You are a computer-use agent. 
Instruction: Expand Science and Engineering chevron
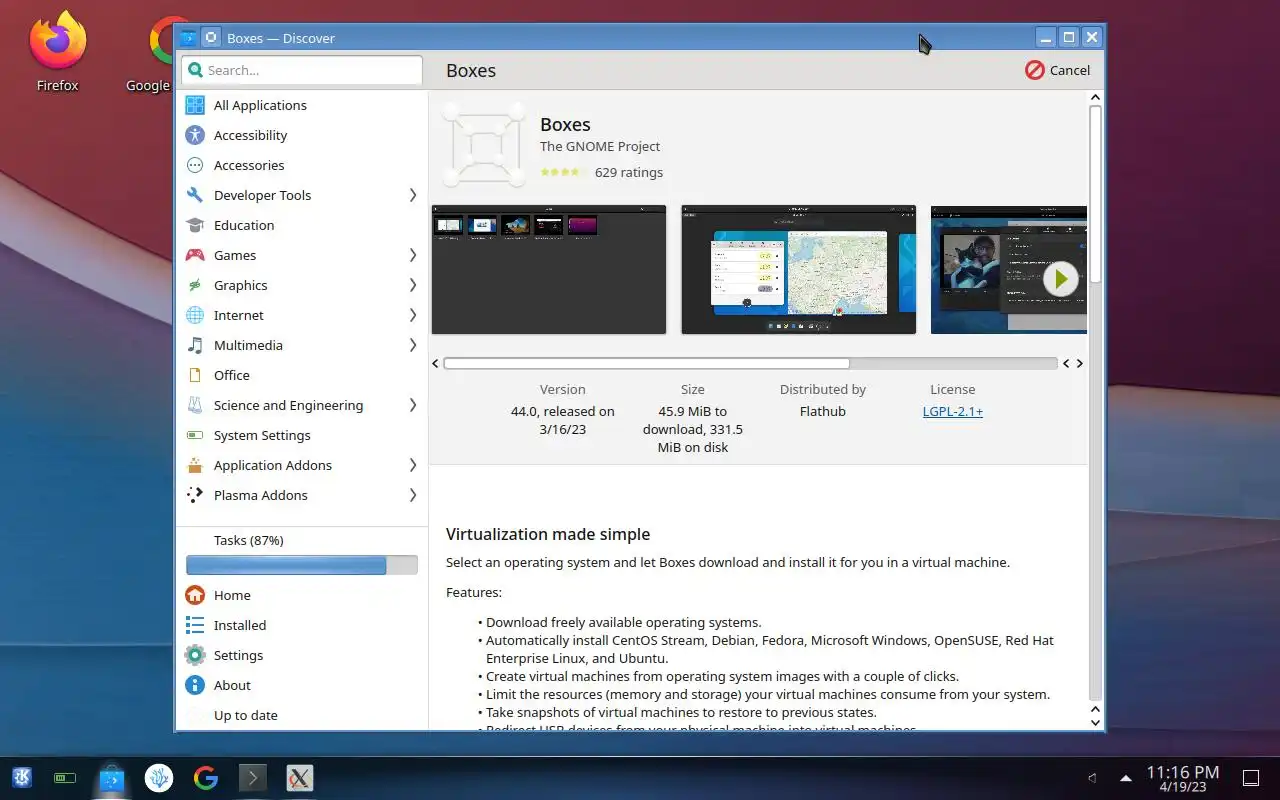point(412,405)
